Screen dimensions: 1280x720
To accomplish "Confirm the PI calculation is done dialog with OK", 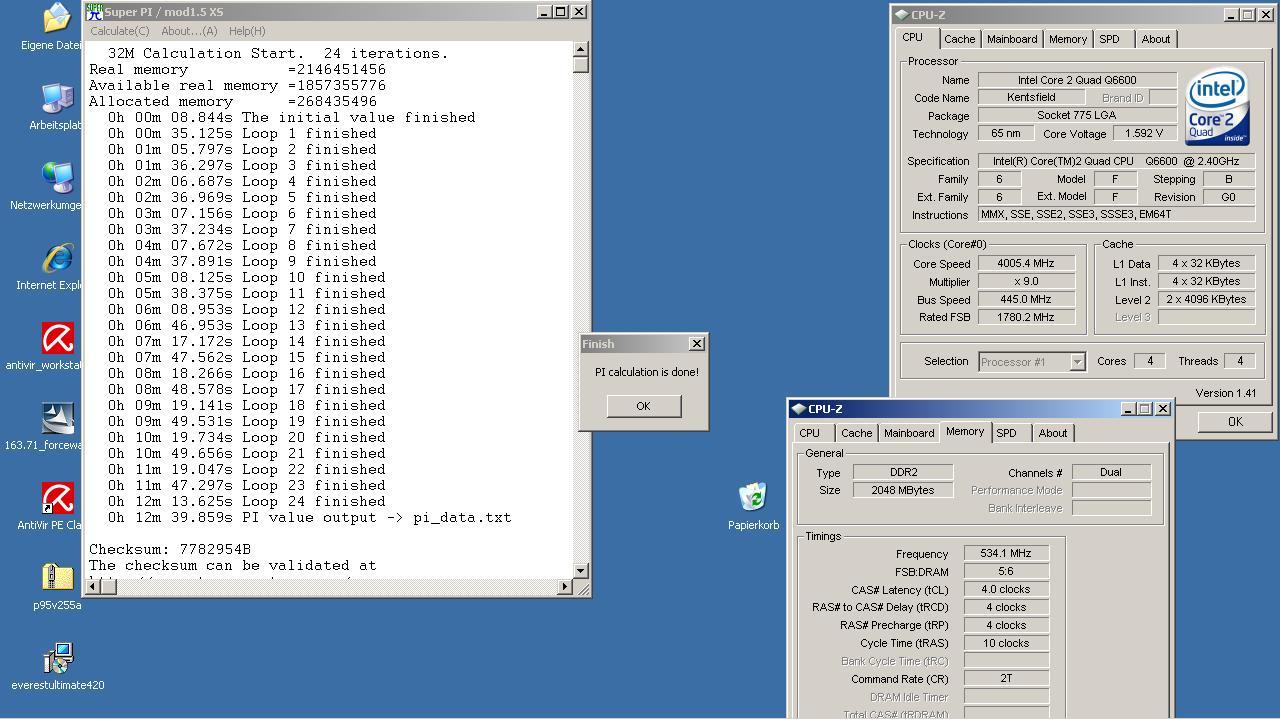I will (x=643, y=406).
